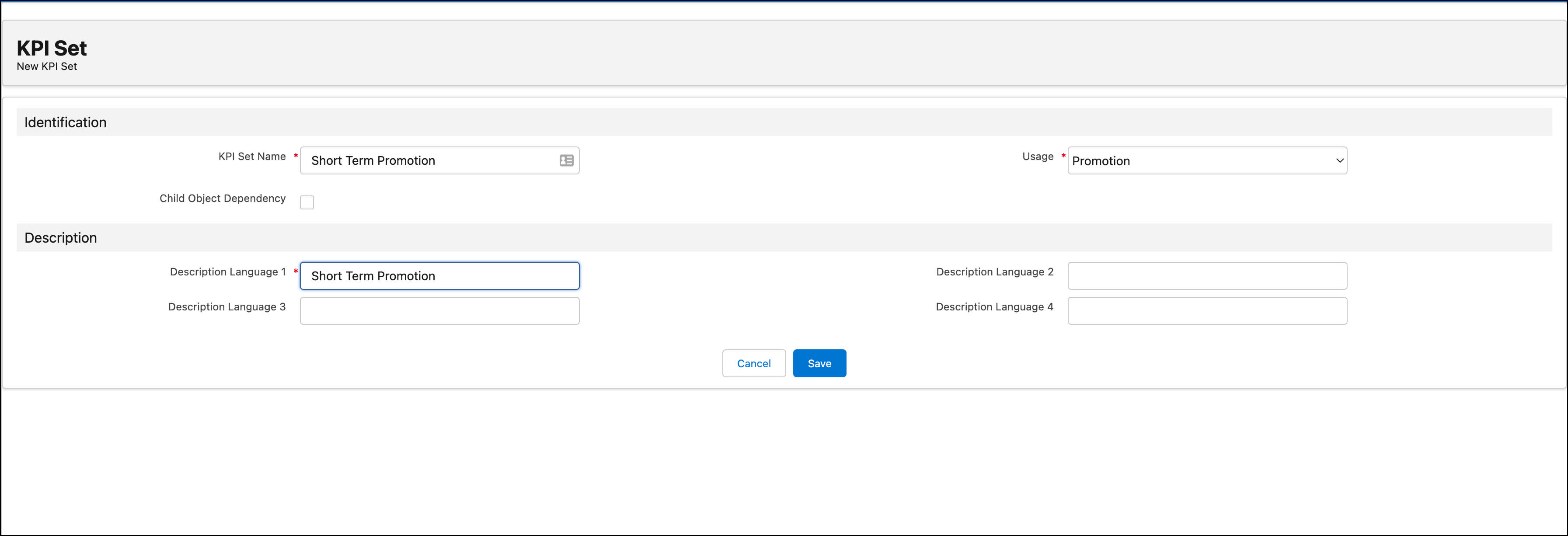The height and width of the screenshot is (536, 1568).
Task: Click the Description Language 2 label
Action: click(994, 272)
